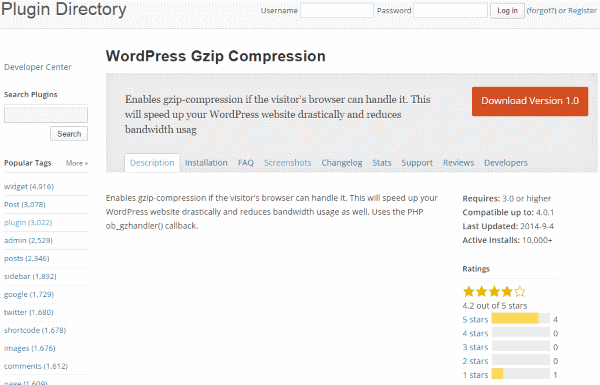Click the 4 stars rating link
Image resolution: width=600 pixels, height=385 pixels.
click(475, 333)
